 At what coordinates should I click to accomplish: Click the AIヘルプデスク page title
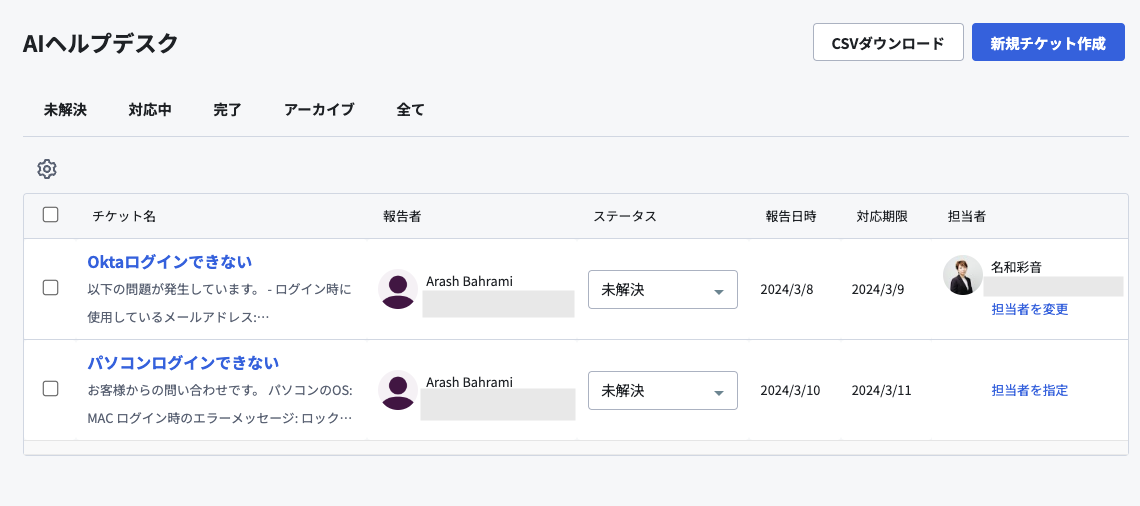click(x=100, y=44)
